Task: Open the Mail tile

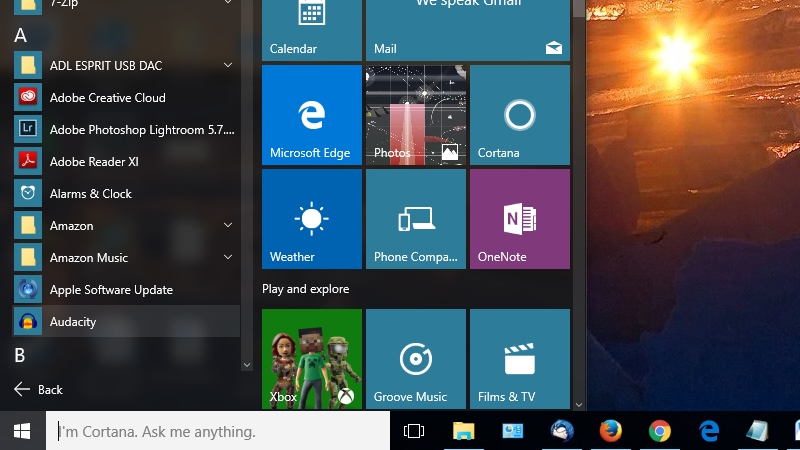Action: [x=468, y=30]
